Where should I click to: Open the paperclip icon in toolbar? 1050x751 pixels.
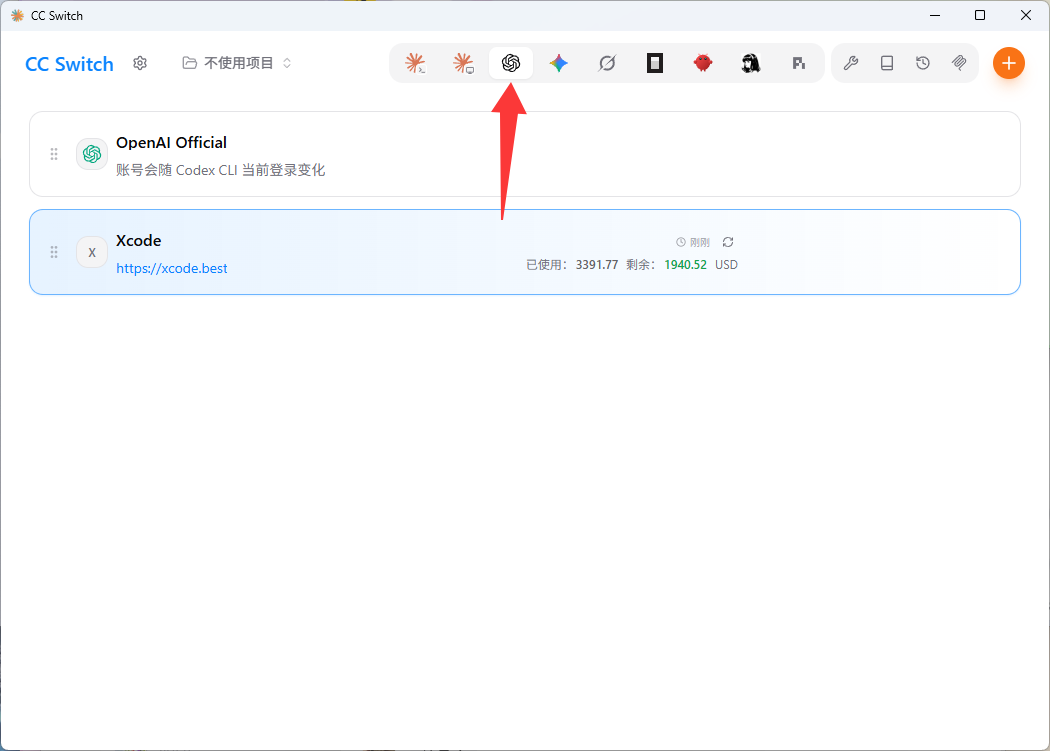959,64
